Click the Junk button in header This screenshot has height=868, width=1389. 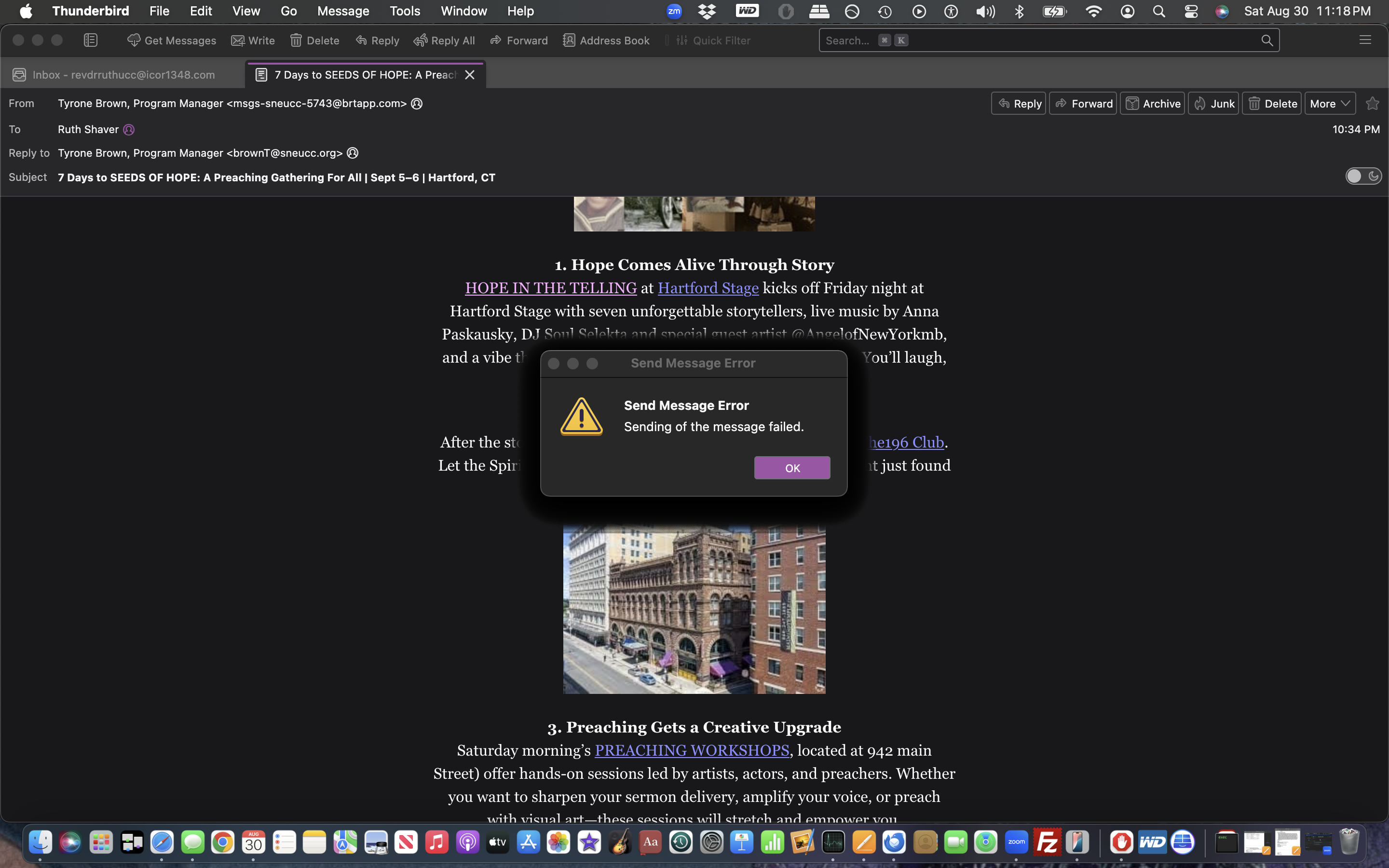[x=1213, y=103]
